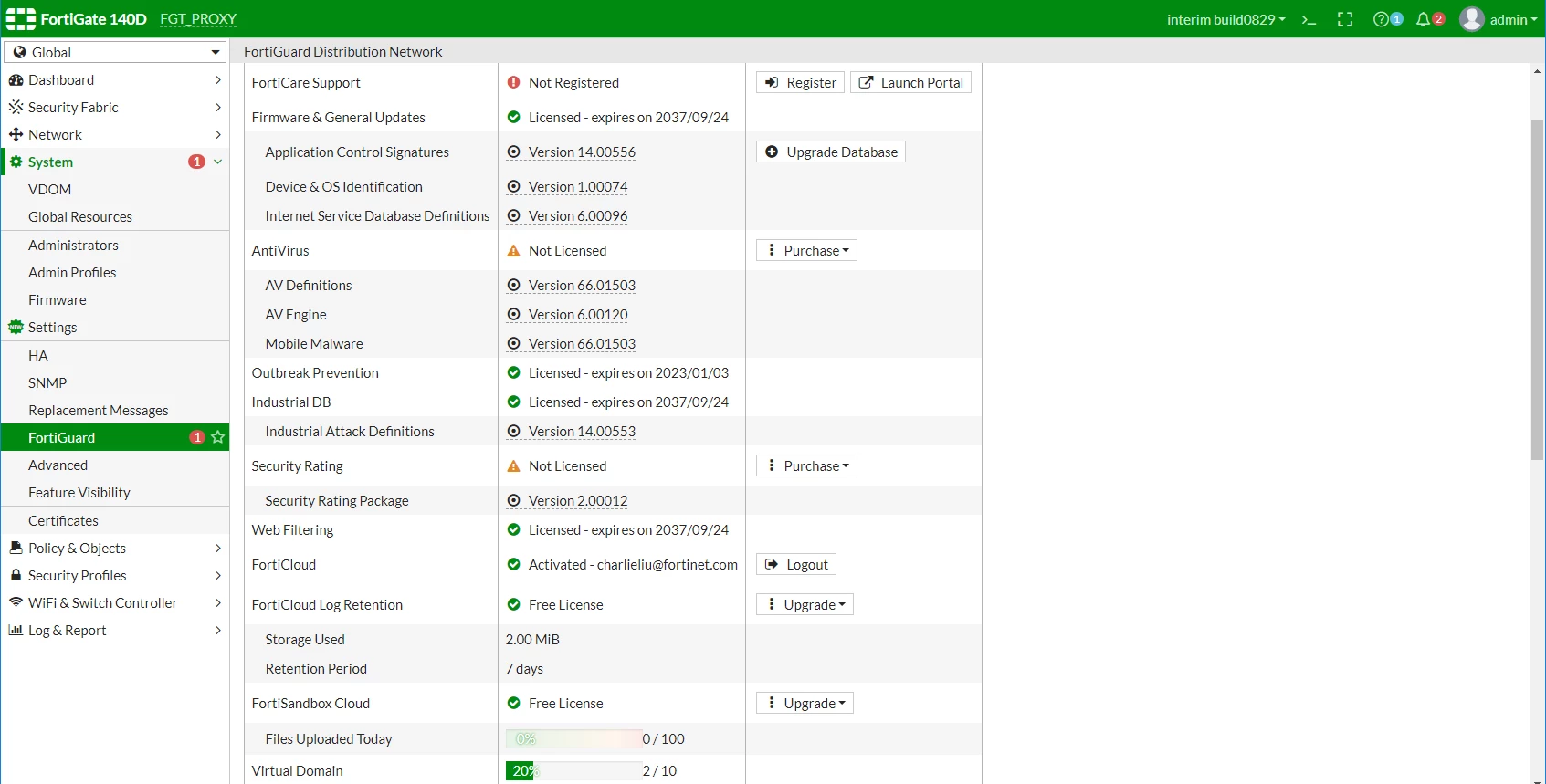Click the Security Fabric icon
This screenshot has height=784, width=1546.
click(16, 107)
